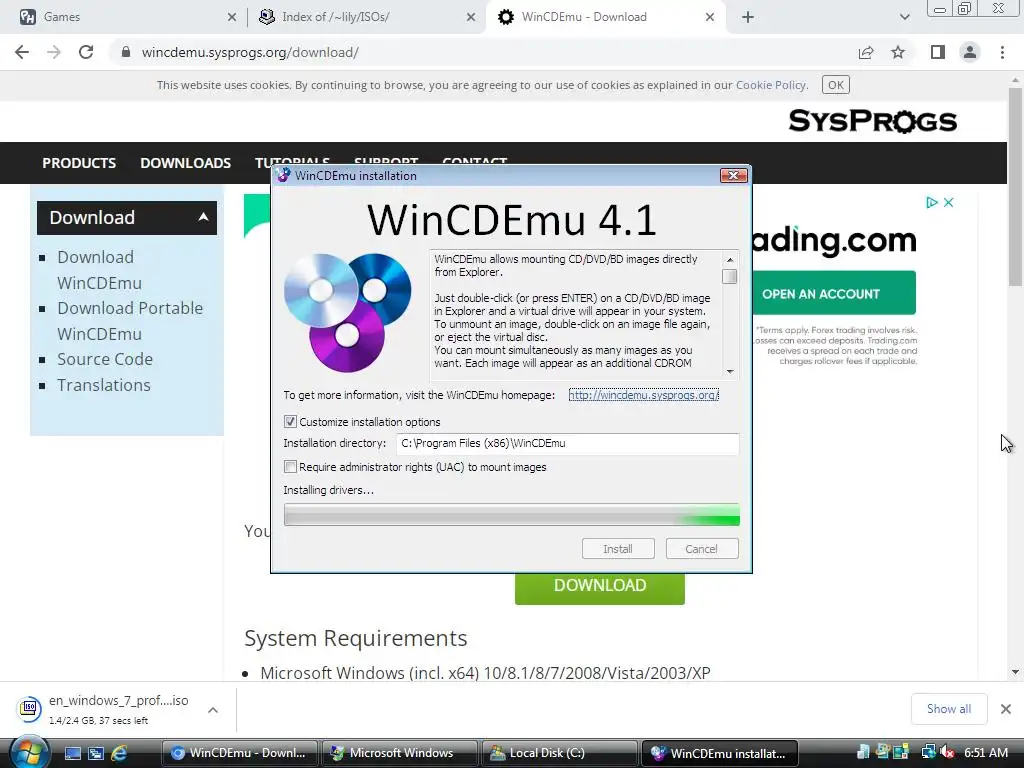
Task: Open the Chrome side panel icon
Action: [938, 52]
